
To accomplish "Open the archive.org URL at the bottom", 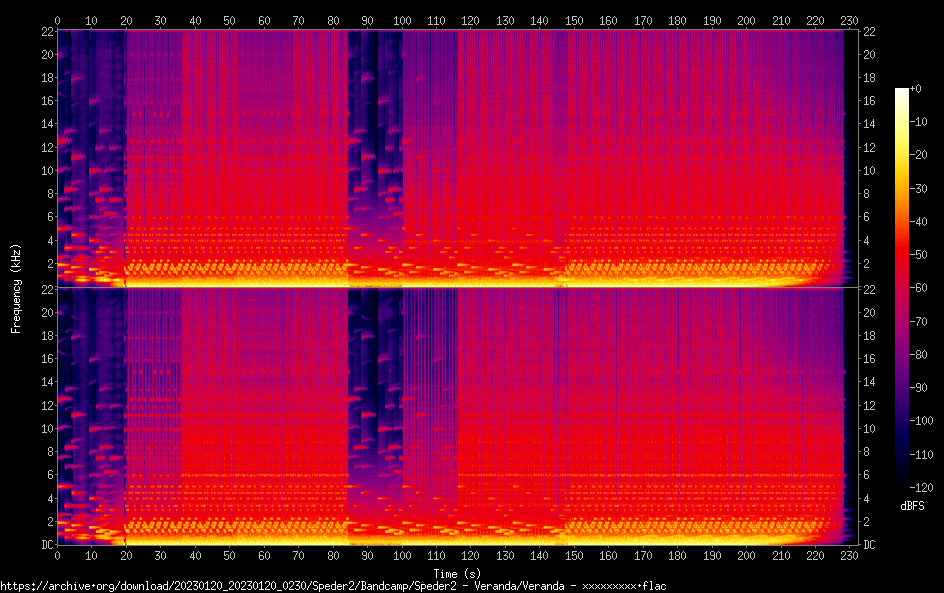I will coord(333,585).
